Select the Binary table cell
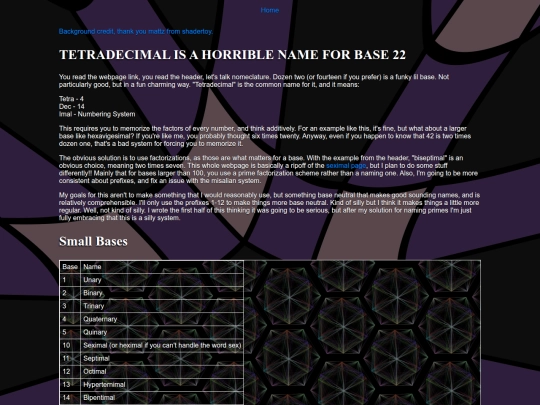This screenshot has width=540, height=405. click(x=162, y=293)
